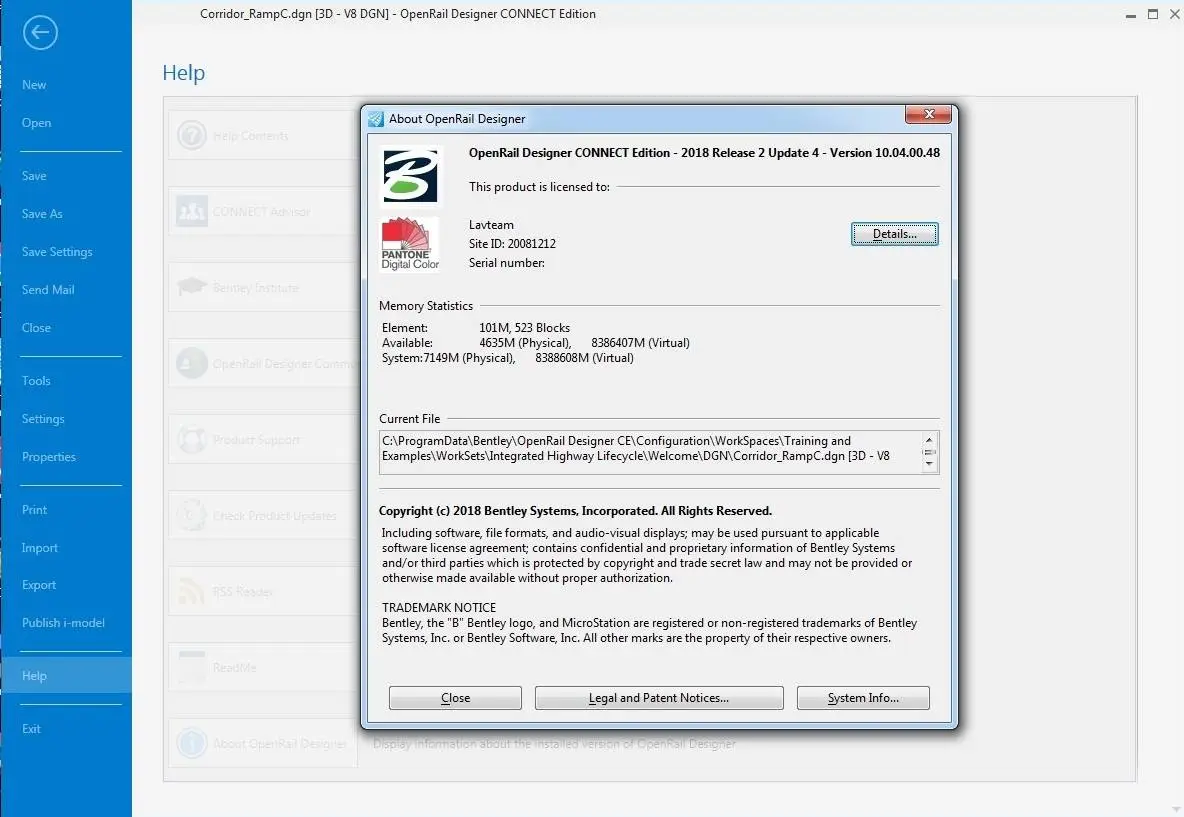1184x817 pixels.
Task: Select Help in the backstage sidebar
Action: pyautogui.click(x=66, y=675)
